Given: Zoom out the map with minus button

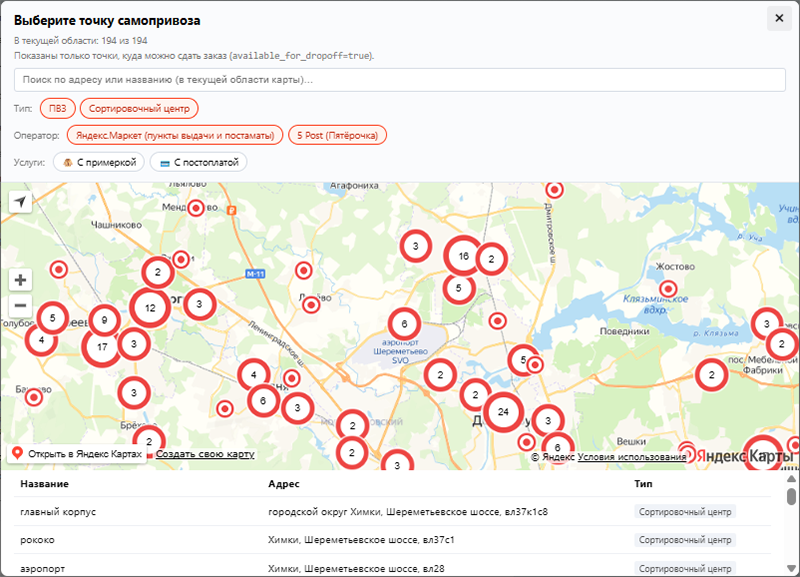Looking at the screenshot, I should coord(20,306).
